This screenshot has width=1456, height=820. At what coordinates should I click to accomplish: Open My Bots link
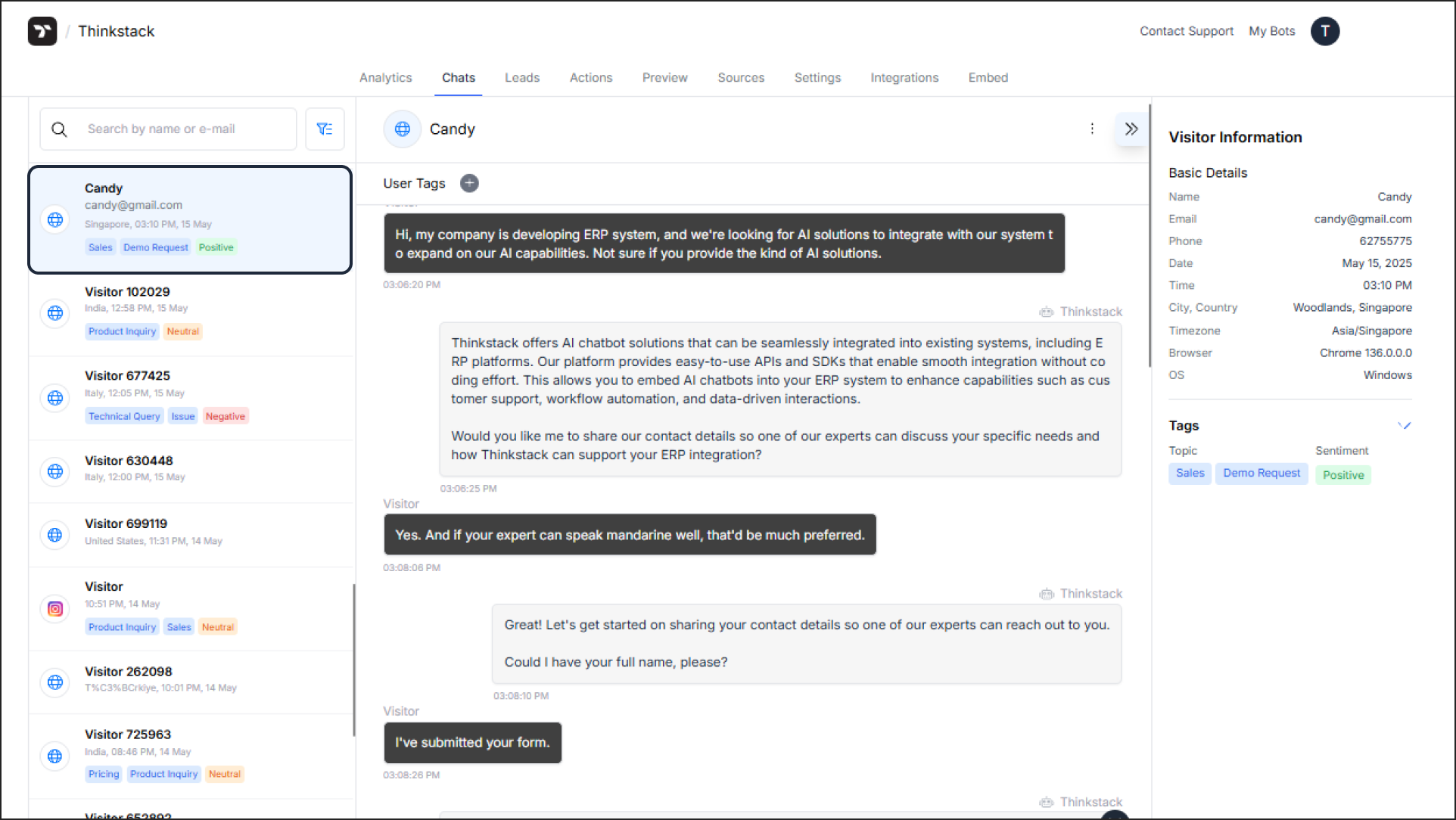click(1272, 31)
